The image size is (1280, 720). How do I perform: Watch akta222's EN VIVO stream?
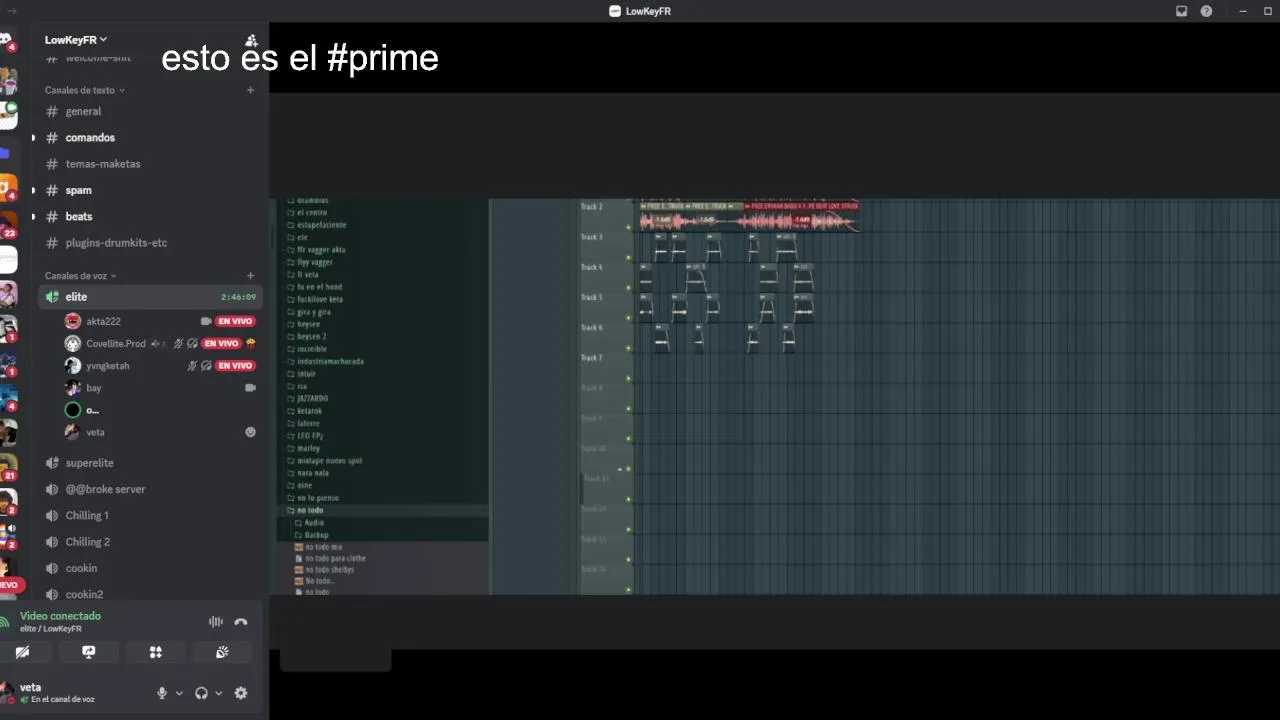(236, 321)
